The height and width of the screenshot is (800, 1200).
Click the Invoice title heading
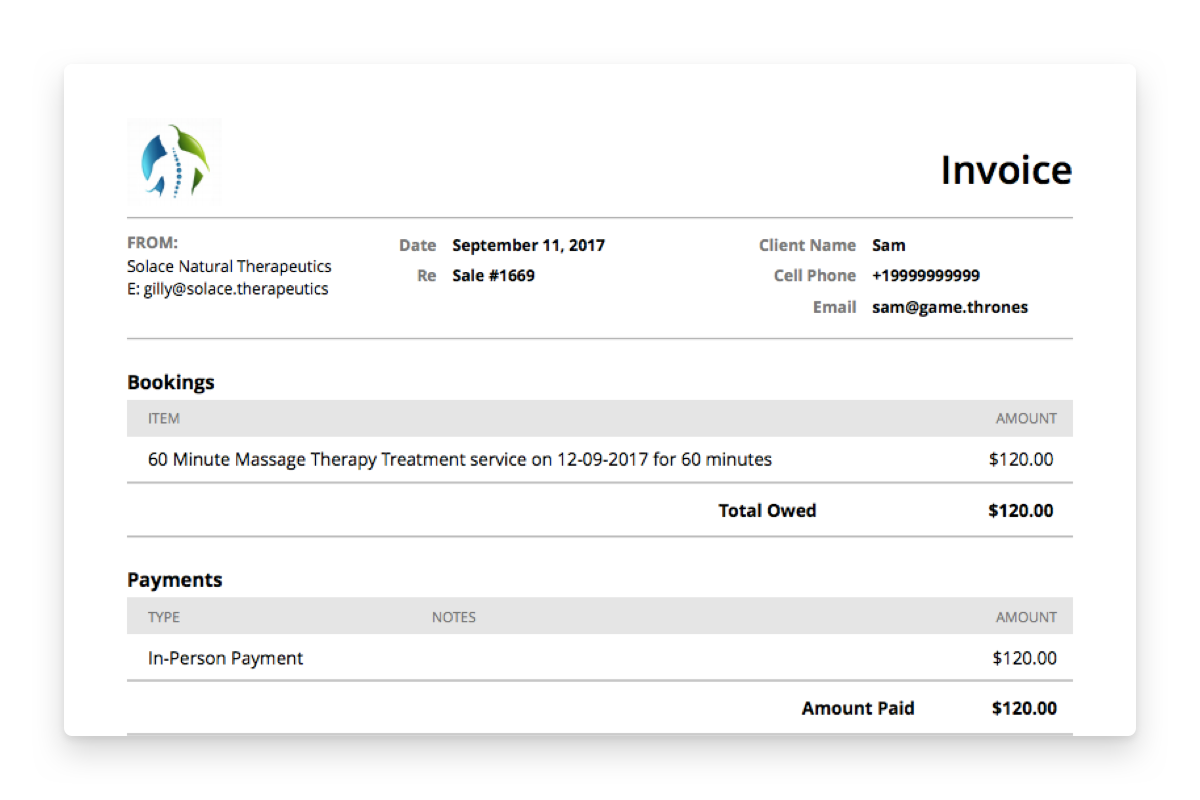[1005, 171]
